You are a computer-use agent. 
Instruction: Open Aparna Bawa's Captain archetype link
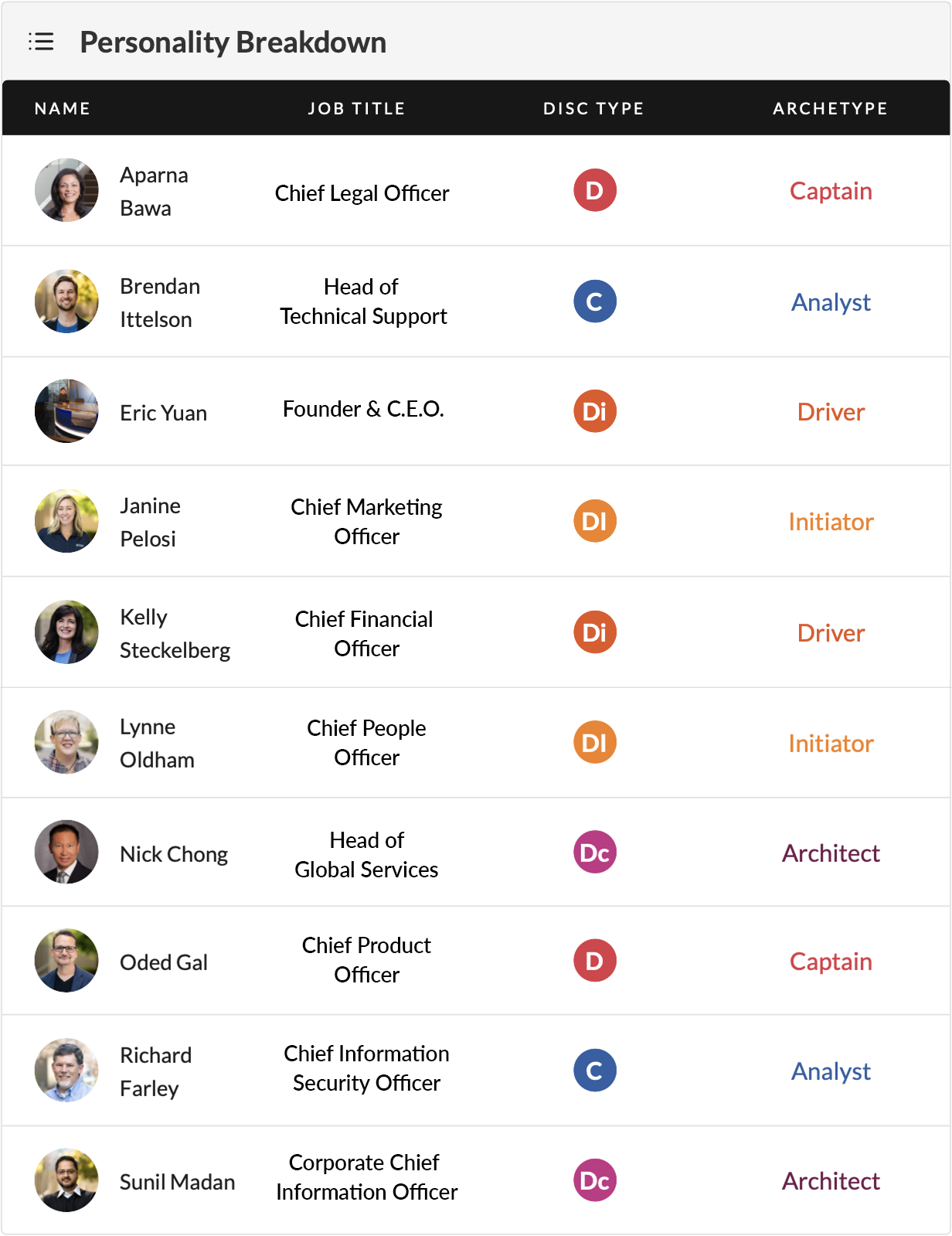(831, 191)
